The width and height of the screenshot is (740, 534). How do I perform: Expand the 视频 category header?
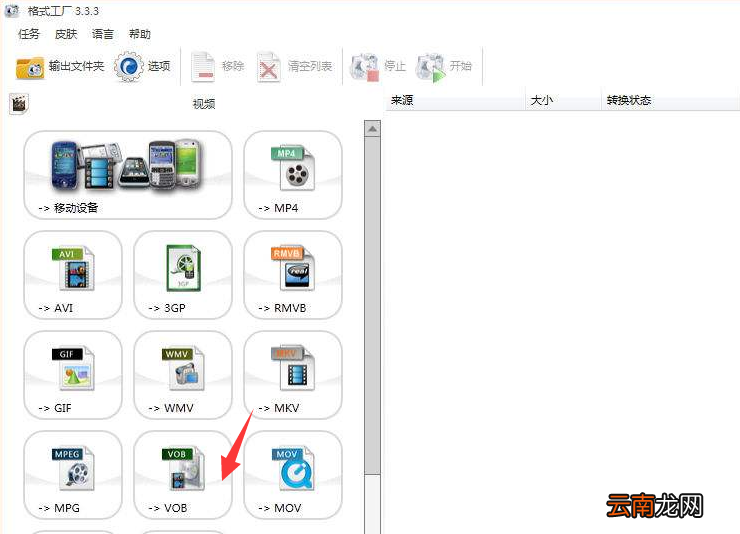[x=204, y=104]
